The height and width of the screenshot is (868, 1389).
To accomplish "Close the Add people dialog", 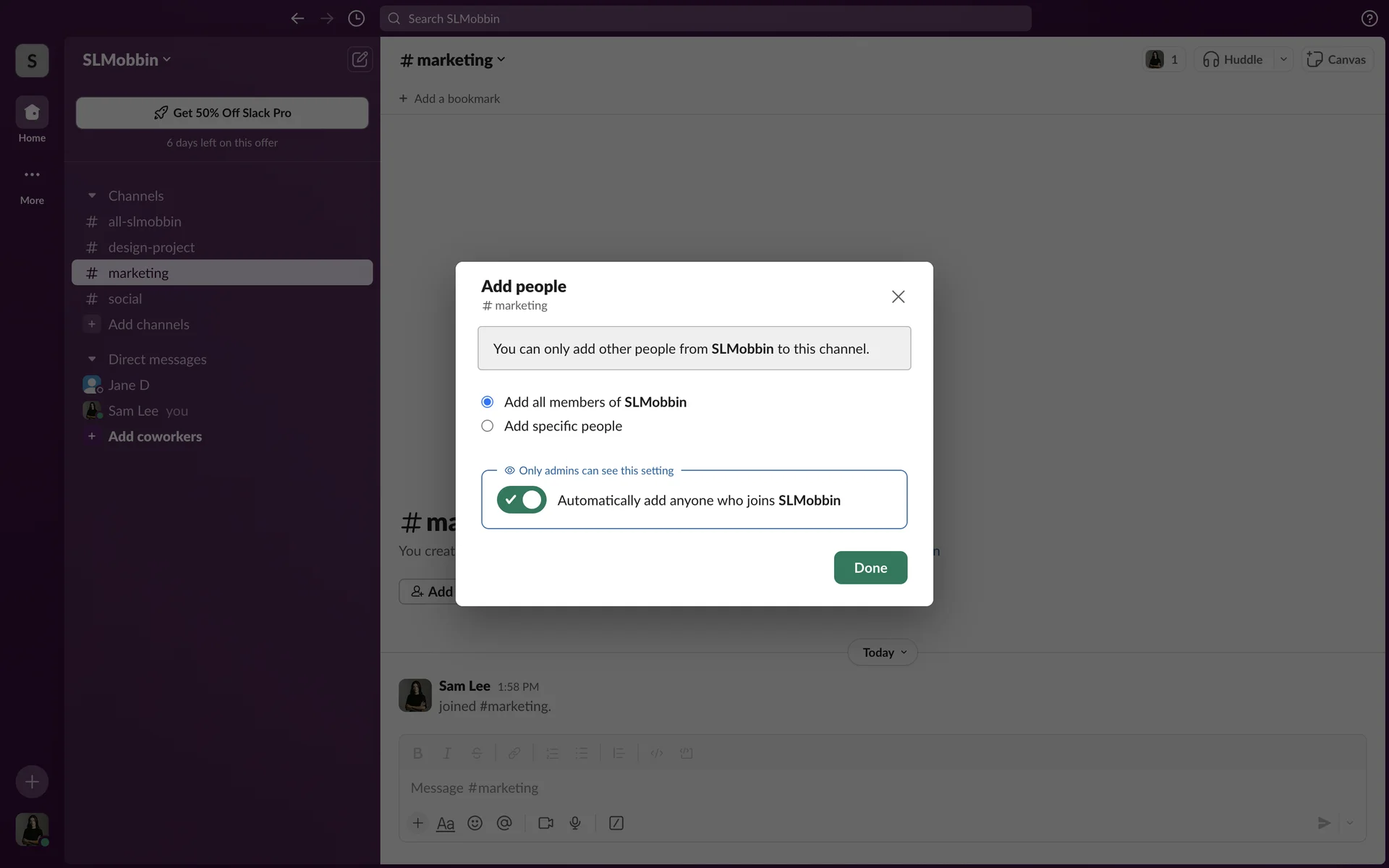I will pos(898,297).
